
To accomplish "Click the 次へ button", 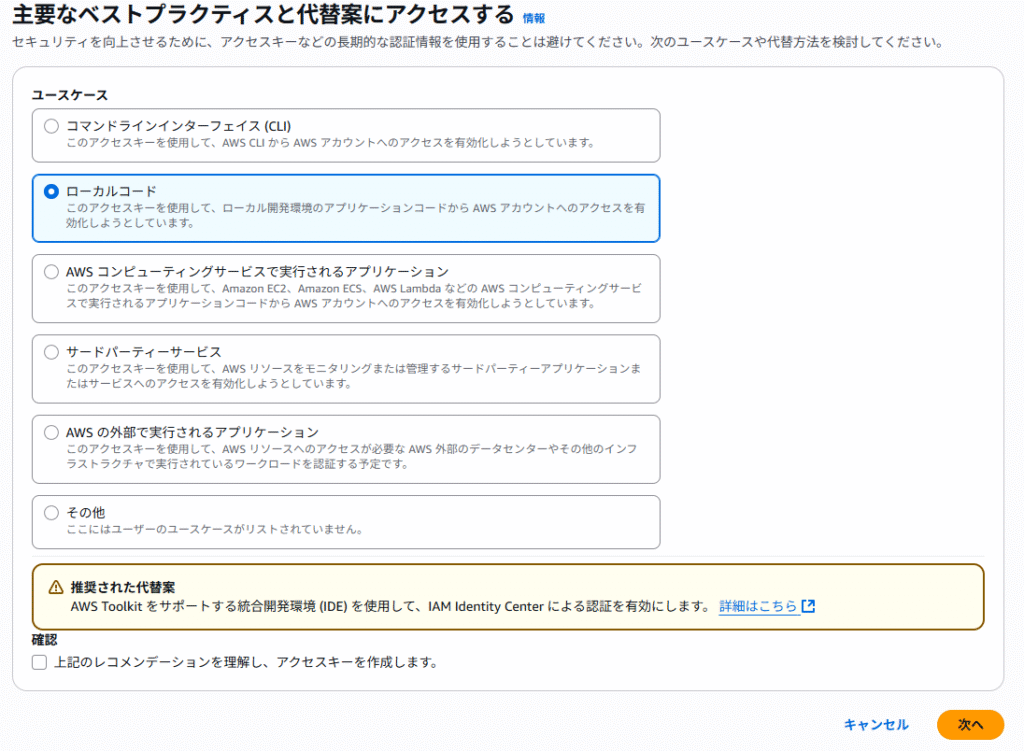I will (970, 724).
